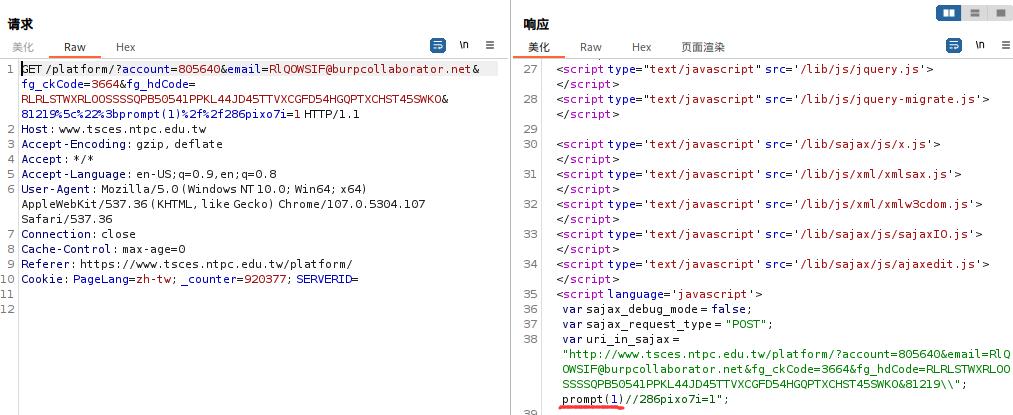Screen dimensions: 1013x415
Task: Click Accept-Language header line
Action: [x=149, y=174]
